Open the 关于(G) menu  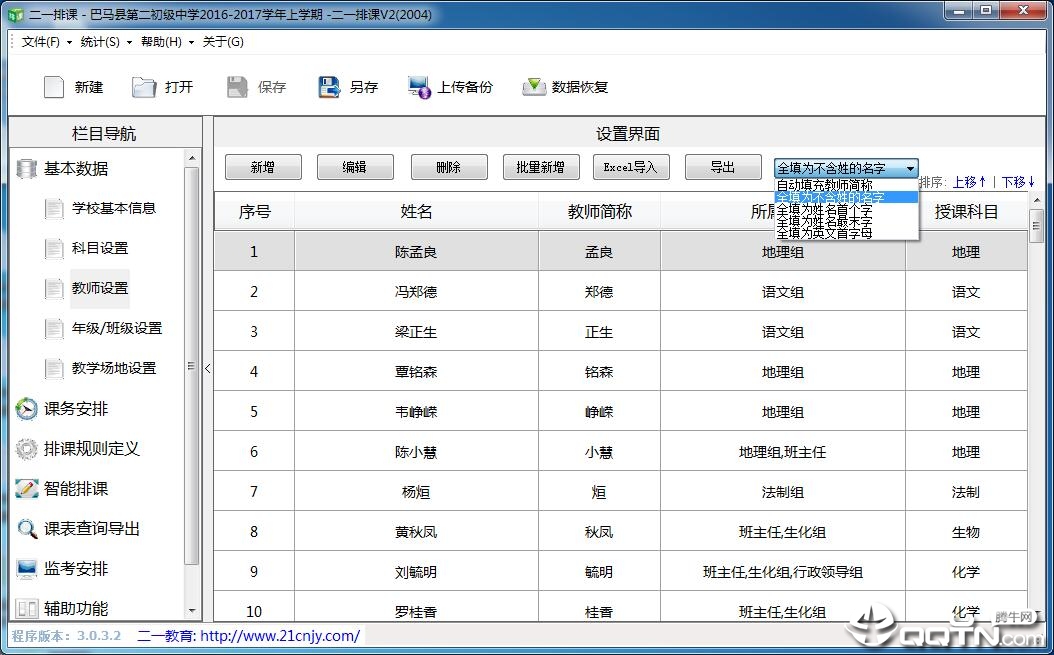223,42
